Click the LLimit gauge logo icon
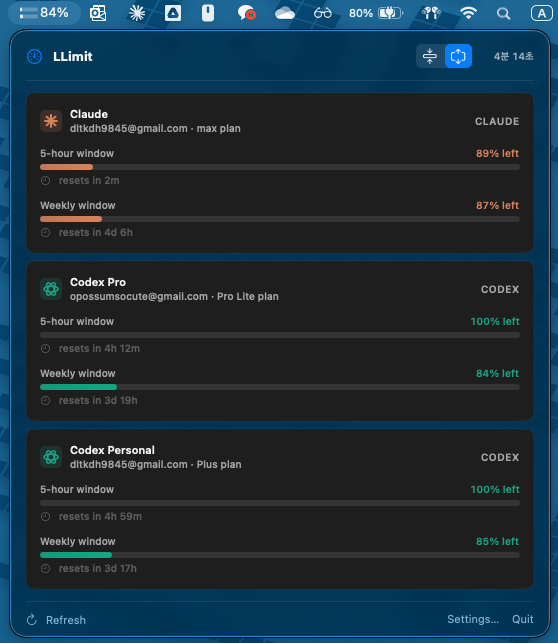This screenshot has height=643, width=558. point(35,56)
